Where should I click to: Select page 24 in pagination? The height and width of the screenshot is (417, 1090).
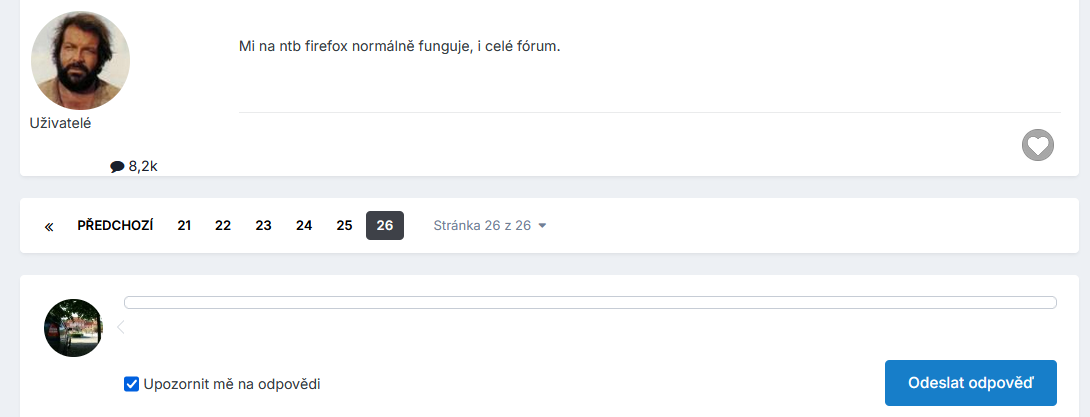coord(304,226)
